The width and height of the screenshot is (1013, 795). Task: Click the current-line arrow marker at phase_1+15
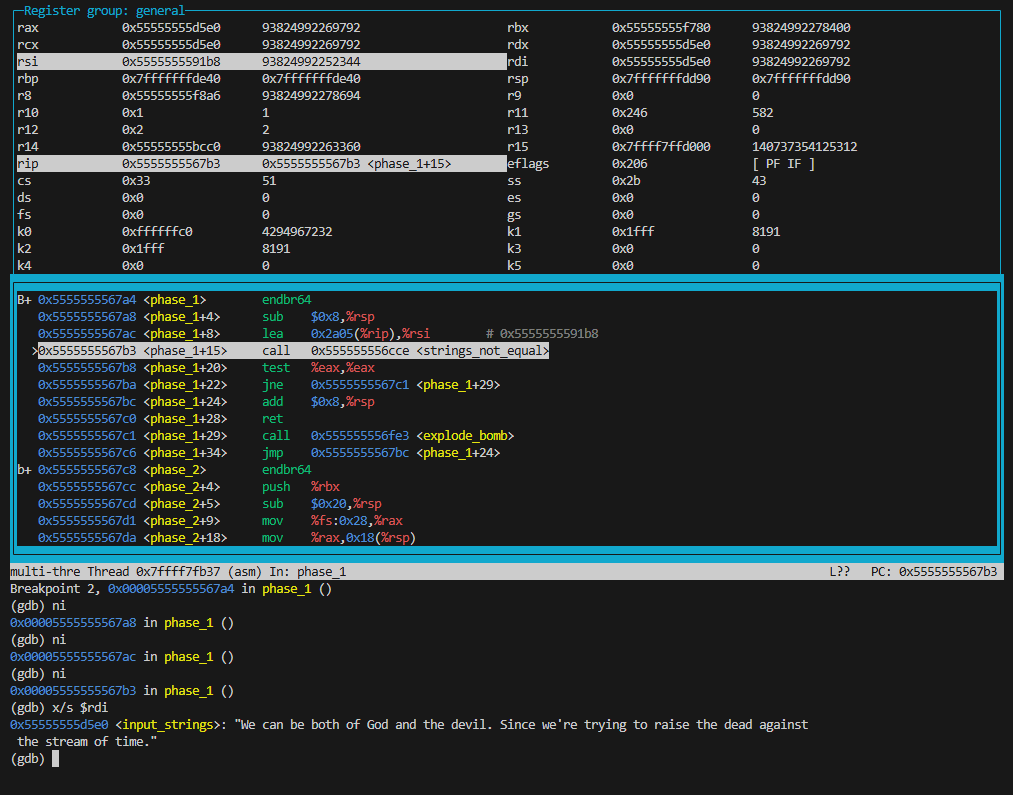click(x=35, y=351)
